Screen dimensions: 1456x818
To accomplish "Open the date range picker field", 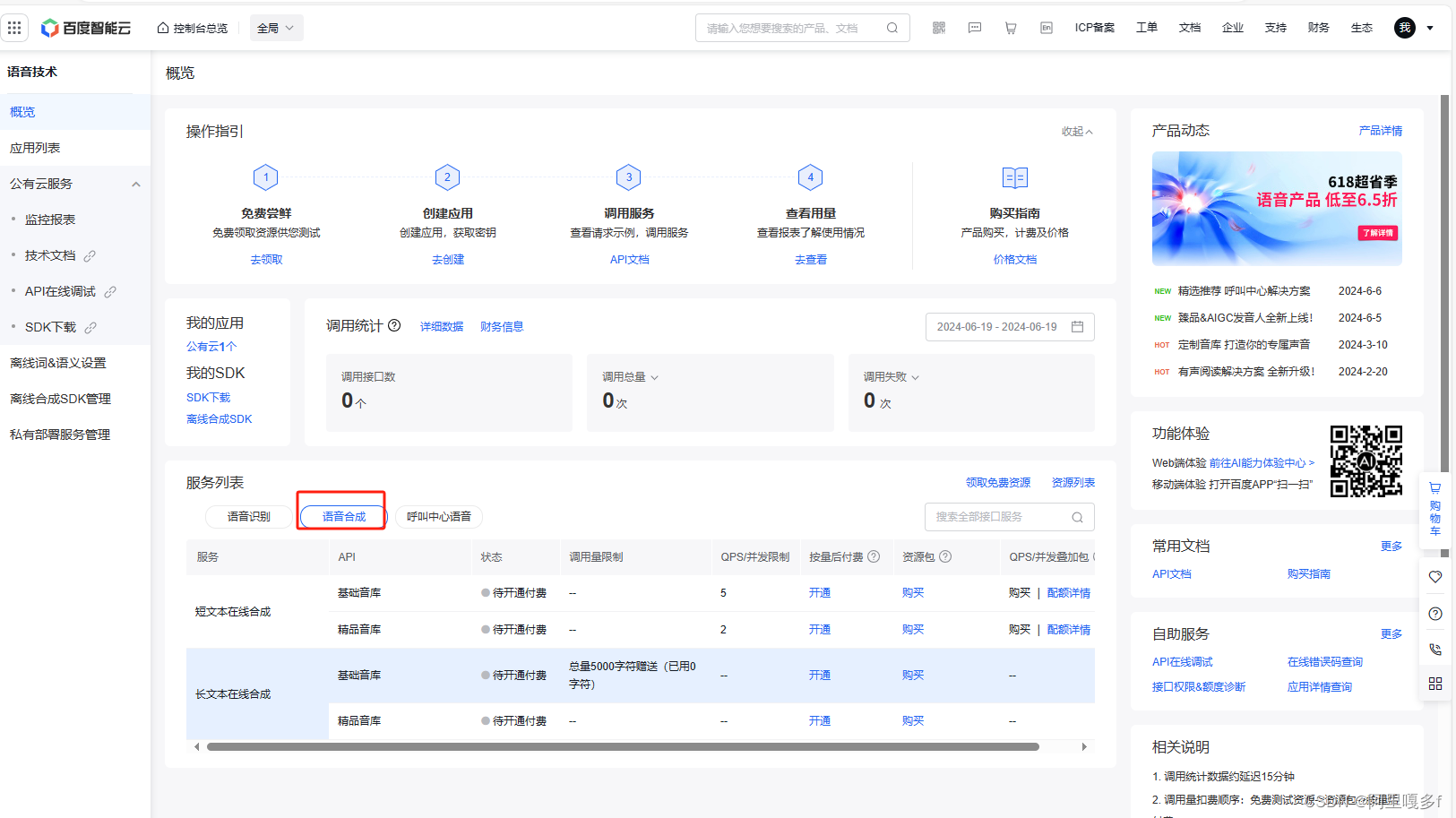I will [1010, 327].
